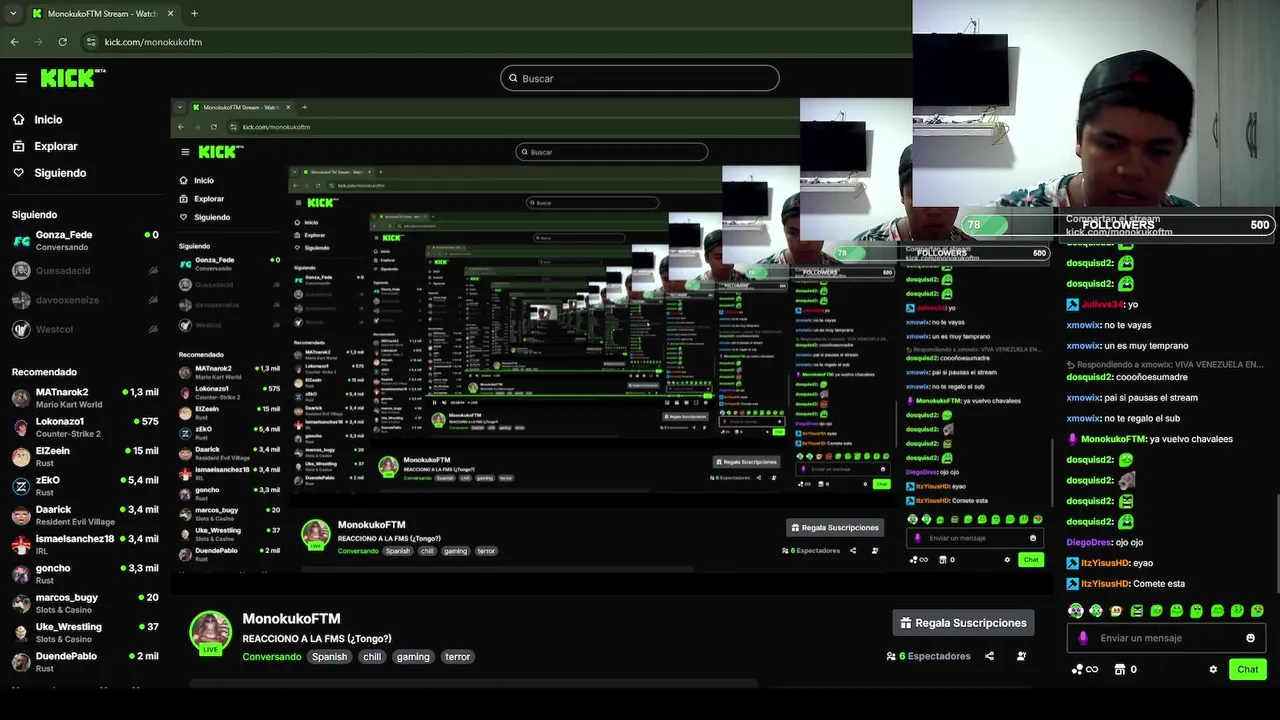Close the MonokukoFTM Stream tab
Screen dimensions: 1280x720
(x=170, y=13)
